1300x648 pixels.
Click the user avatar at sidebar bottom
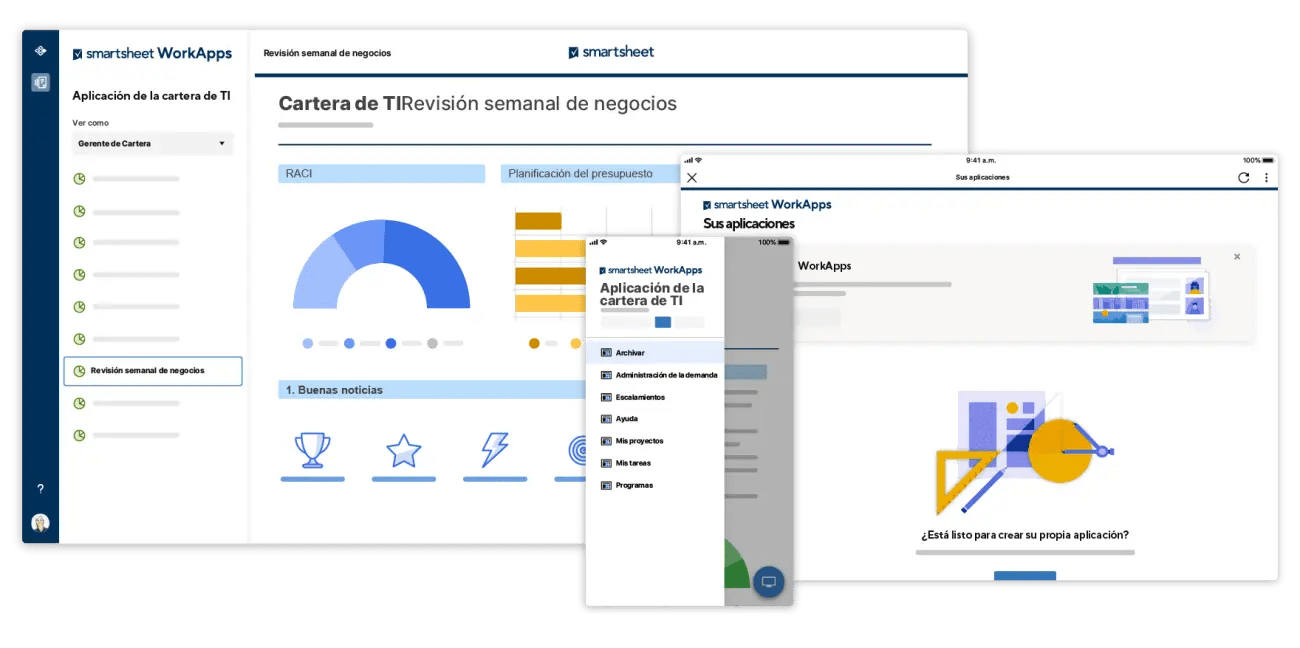point(39,522)
